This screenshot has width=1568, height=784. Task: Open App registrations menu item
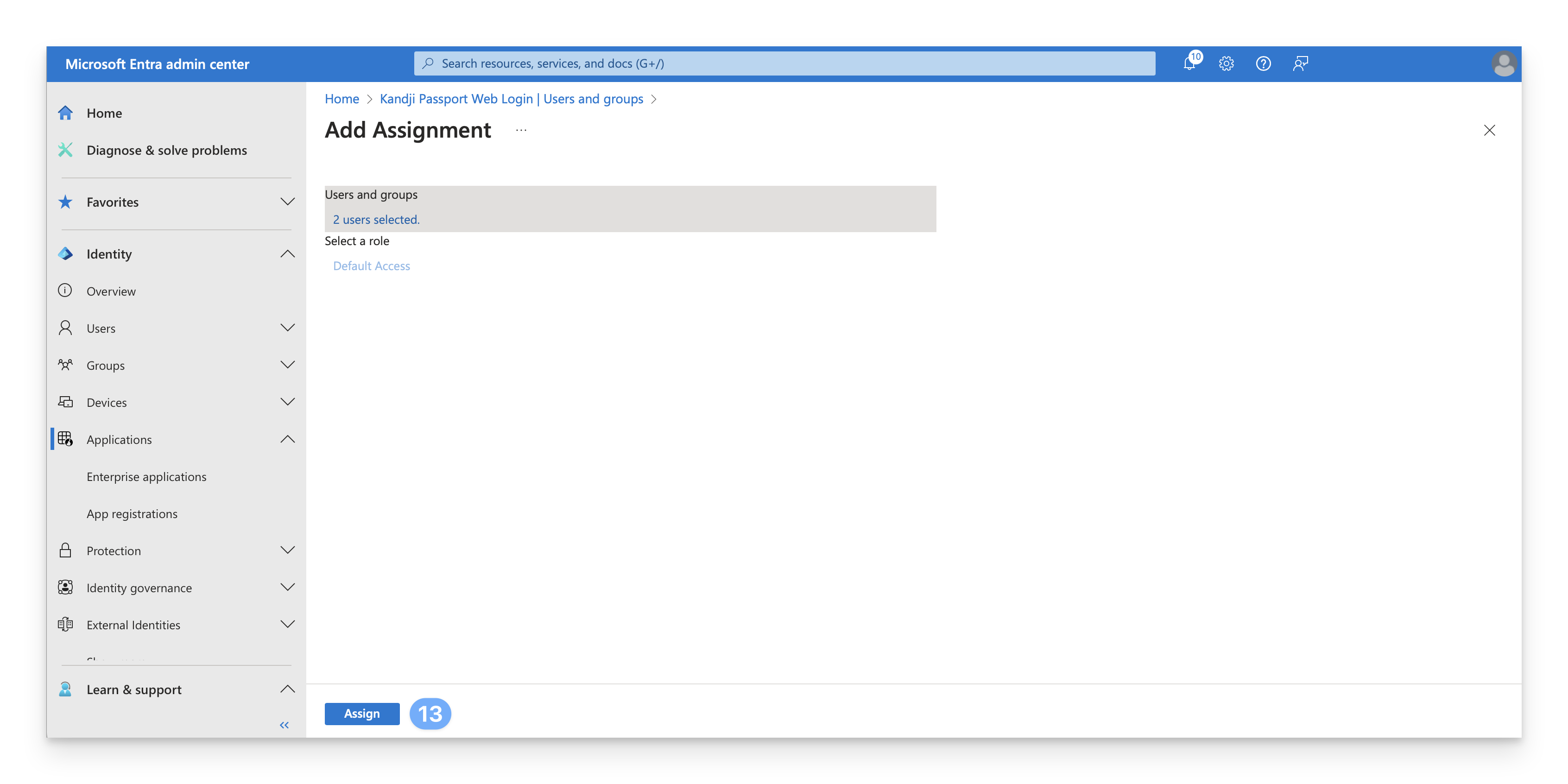[x=132, y=514]
